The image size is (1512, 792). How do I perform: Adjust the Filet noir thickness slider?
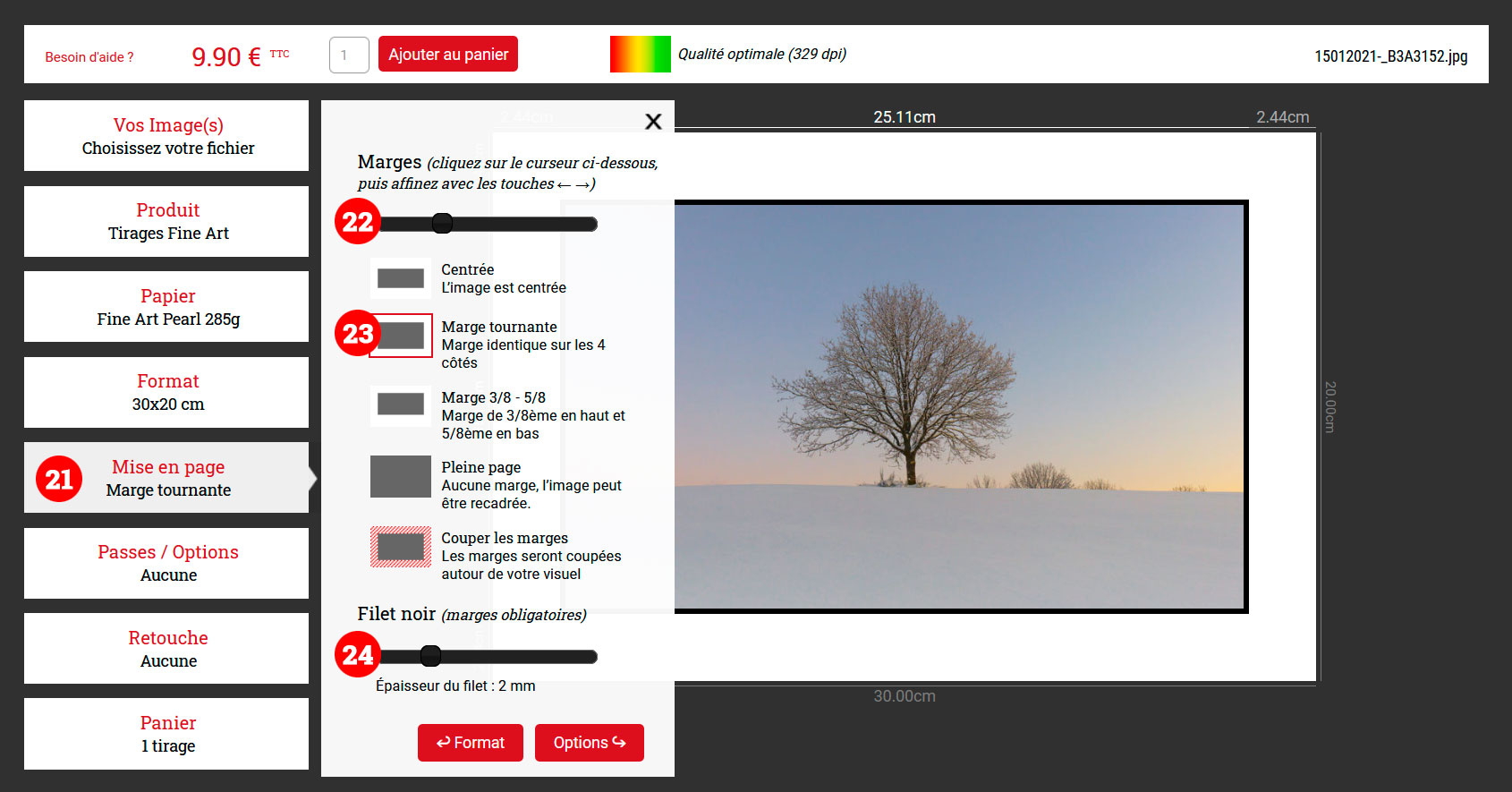[430, 656]
